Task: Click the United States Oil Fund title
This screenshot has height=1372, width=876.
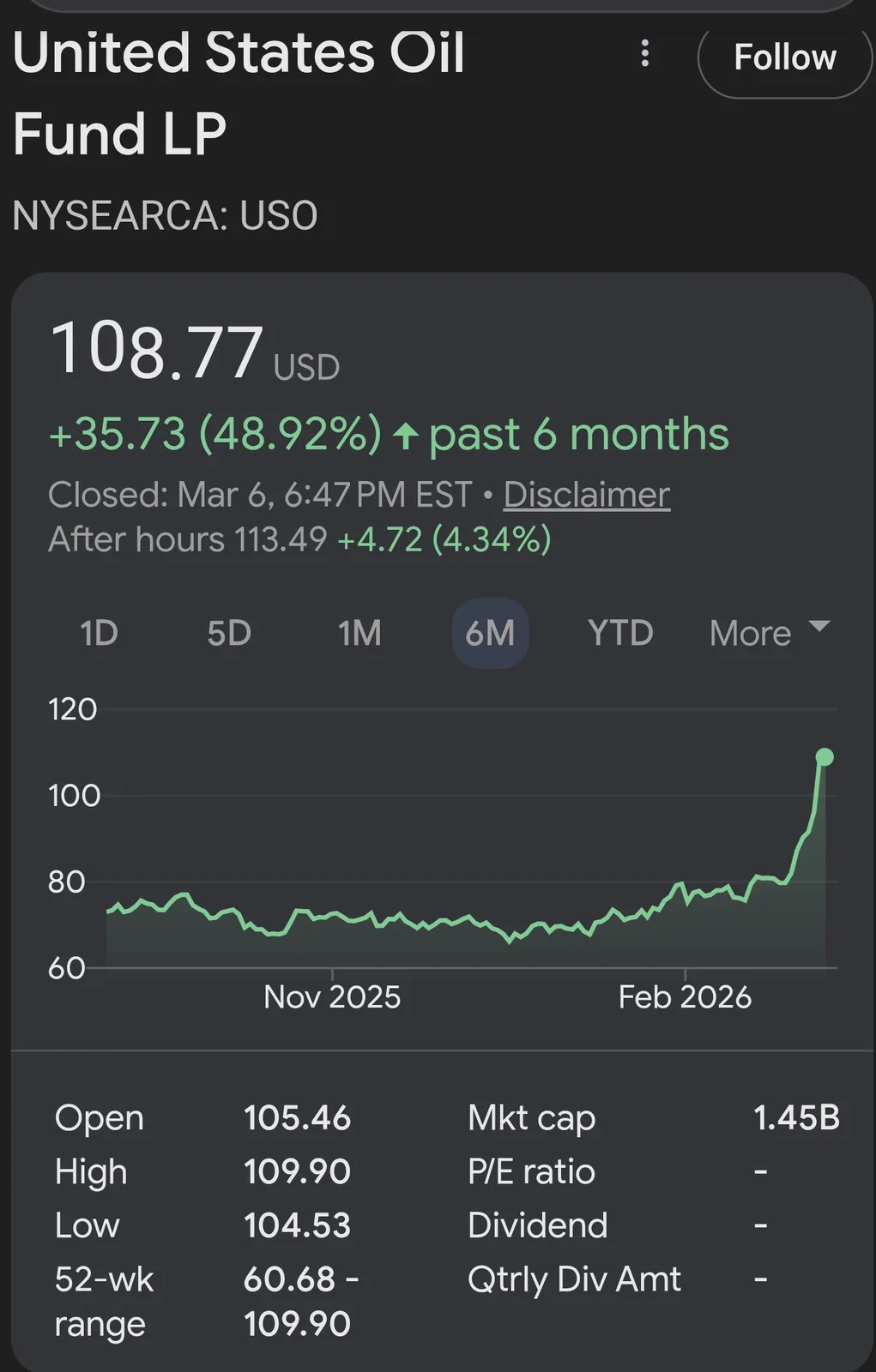Action: tap(239, 93)
